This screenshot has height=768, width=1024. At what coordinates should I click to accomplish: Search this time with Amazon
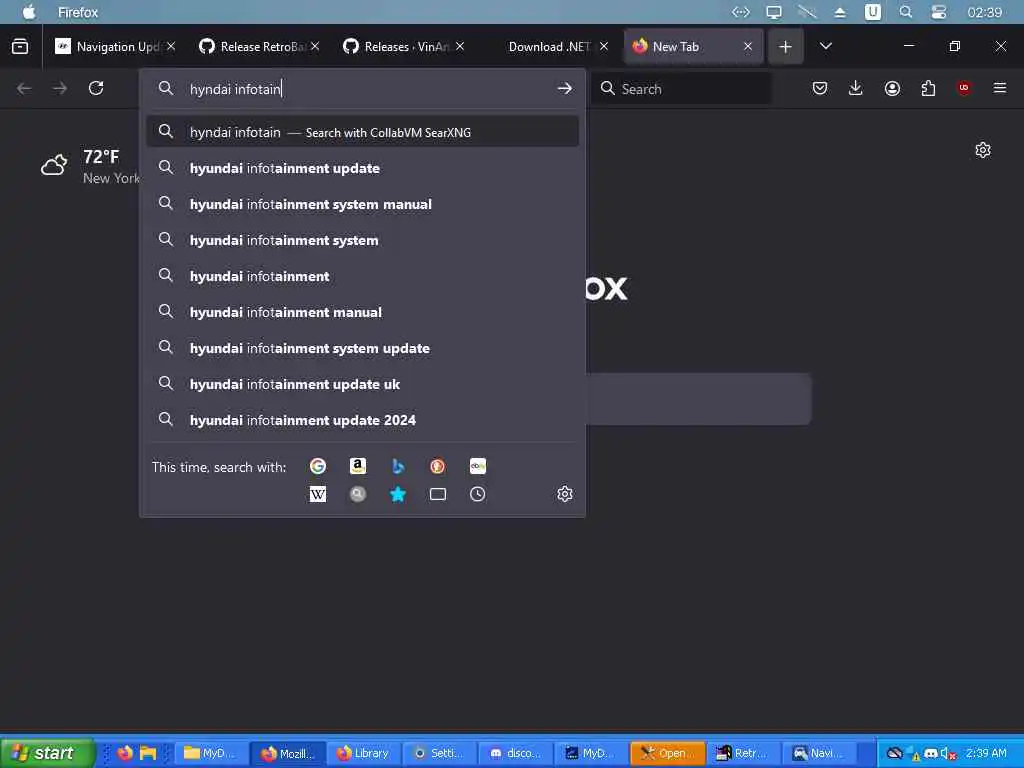point(358,466)
